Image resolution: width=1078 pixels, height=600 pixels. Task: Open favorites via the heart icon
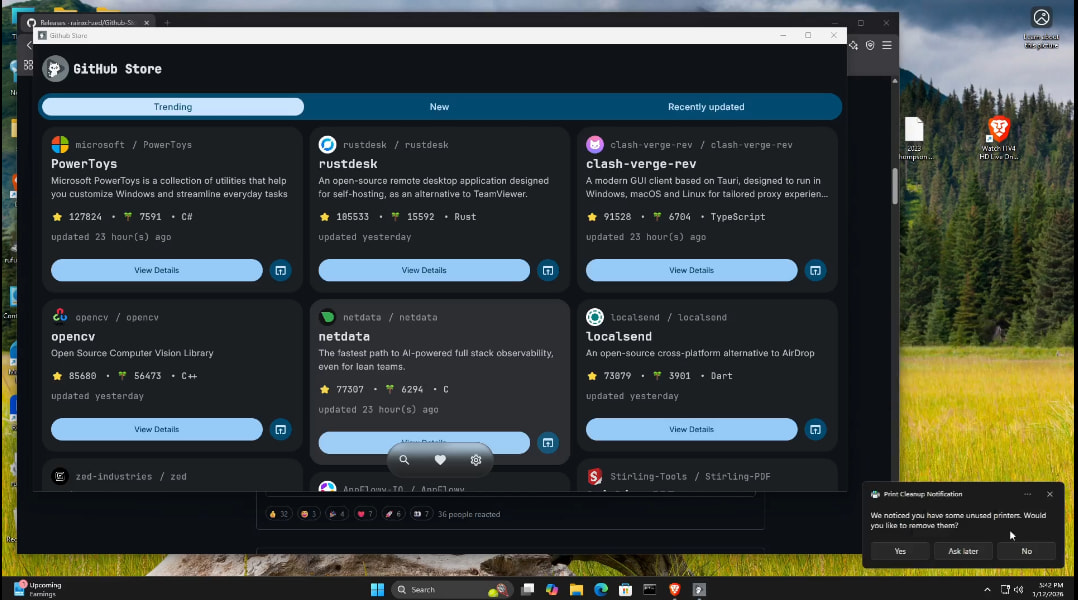pyautogui.click(x=440, y=460)
